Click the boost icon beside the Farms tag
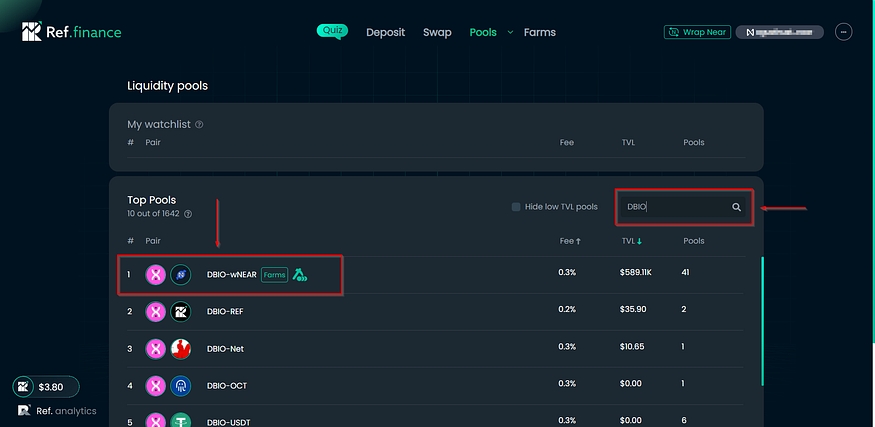The width and height of the screenshot is (875, 427). pyautogui.click(x=300, y=274)
